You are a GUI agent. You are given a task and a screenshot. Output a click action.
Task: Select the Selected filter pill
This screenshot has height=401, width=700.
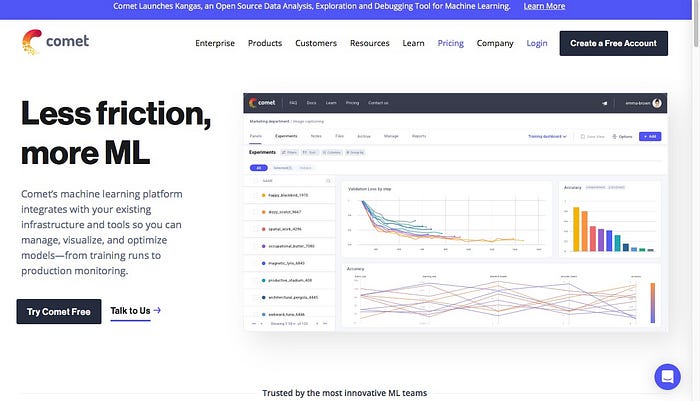click(x=282, y=168)
